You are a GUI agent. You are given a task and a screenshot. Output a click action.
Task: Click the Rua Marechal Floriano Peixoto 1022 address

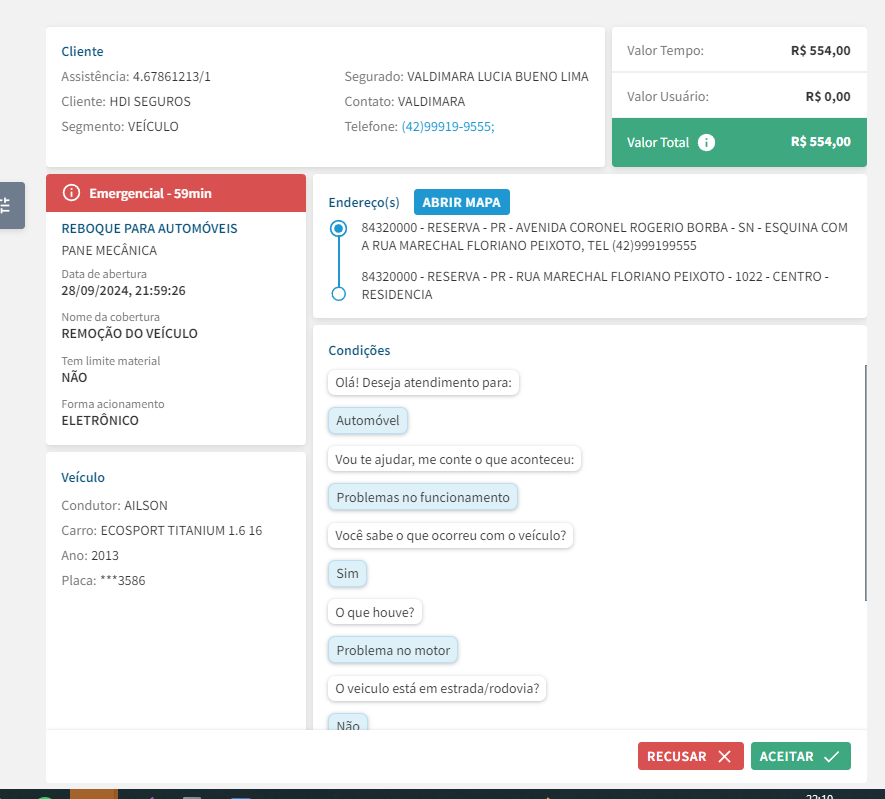click(594, 285)
